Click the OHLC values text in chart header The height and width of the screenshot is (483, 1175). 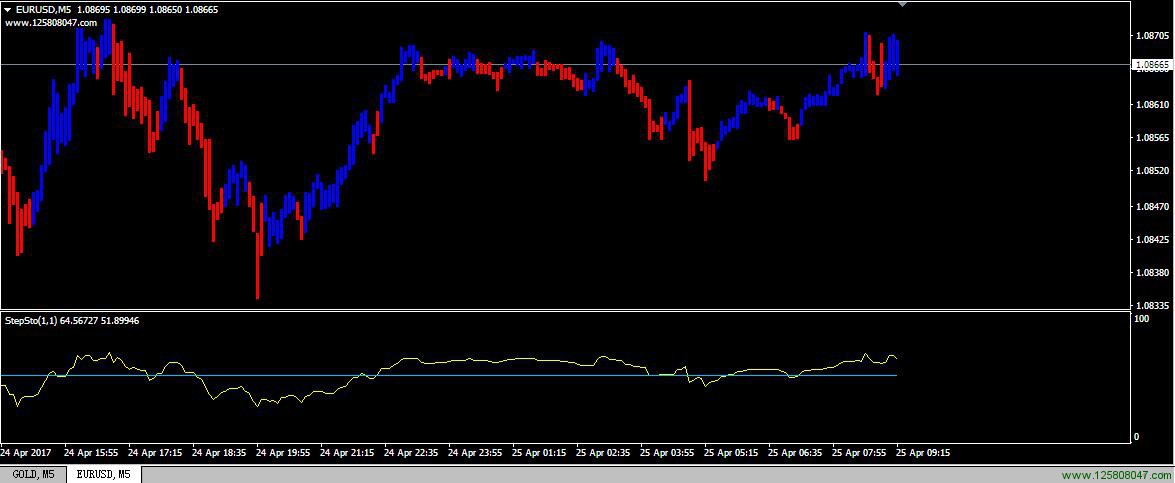tap(148, 11)
